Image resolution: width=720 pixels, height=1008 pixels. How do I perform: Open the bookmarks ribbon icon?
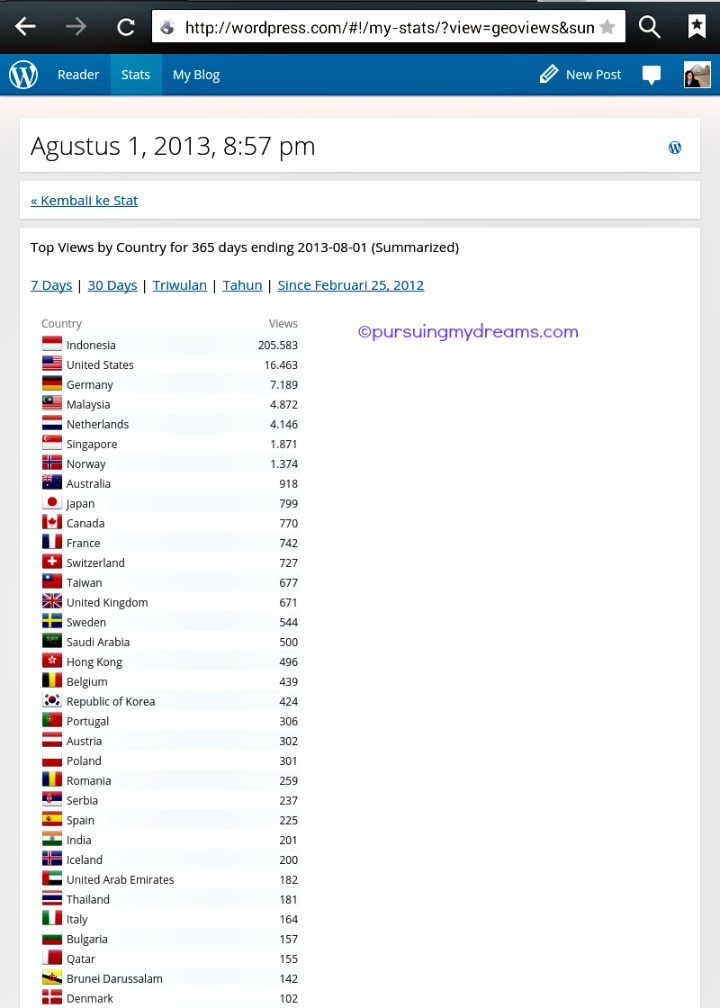pos(697,27)
